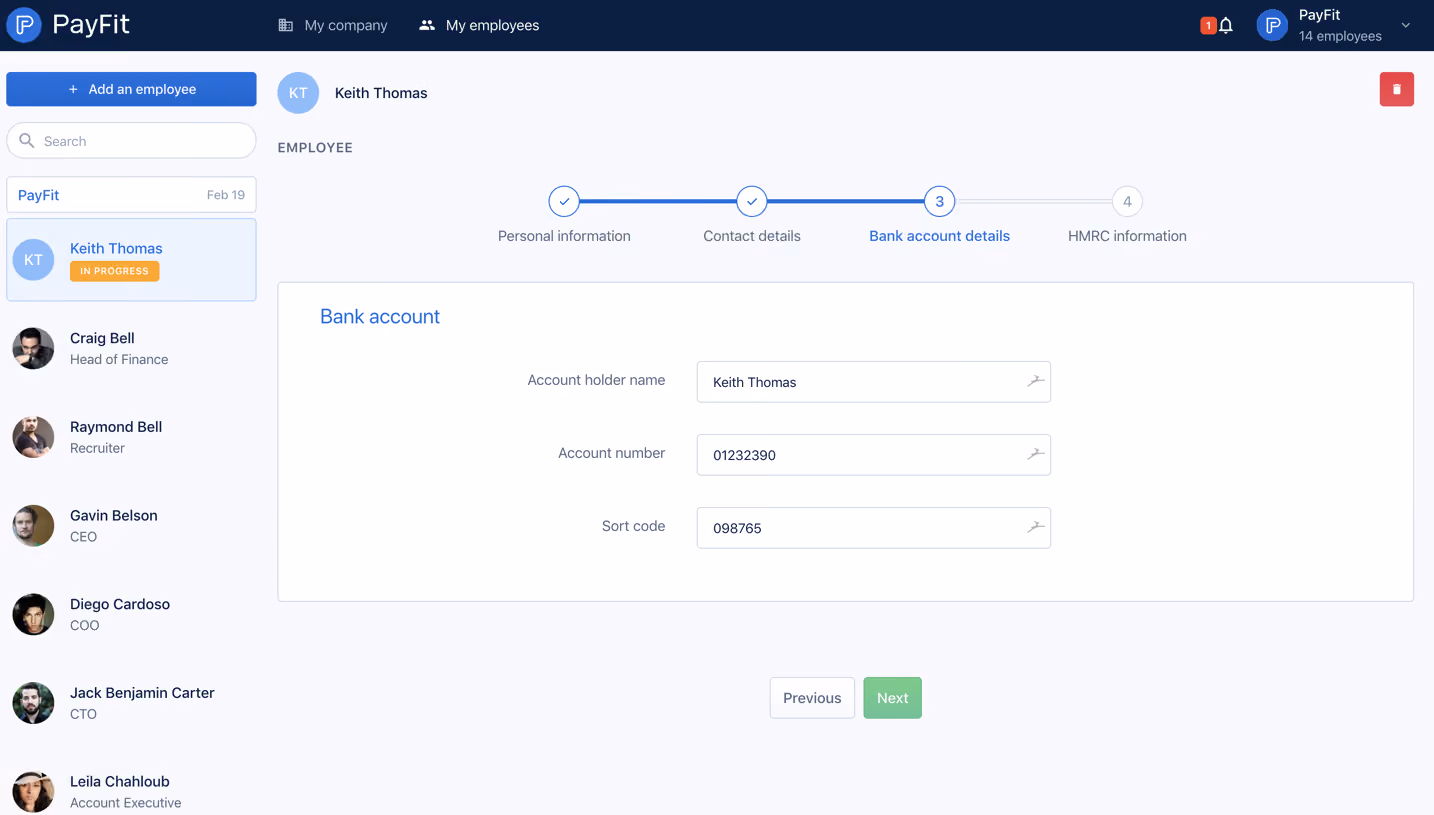
Task: Select Keith Thomas in employee list
Action: click(131, 260)
